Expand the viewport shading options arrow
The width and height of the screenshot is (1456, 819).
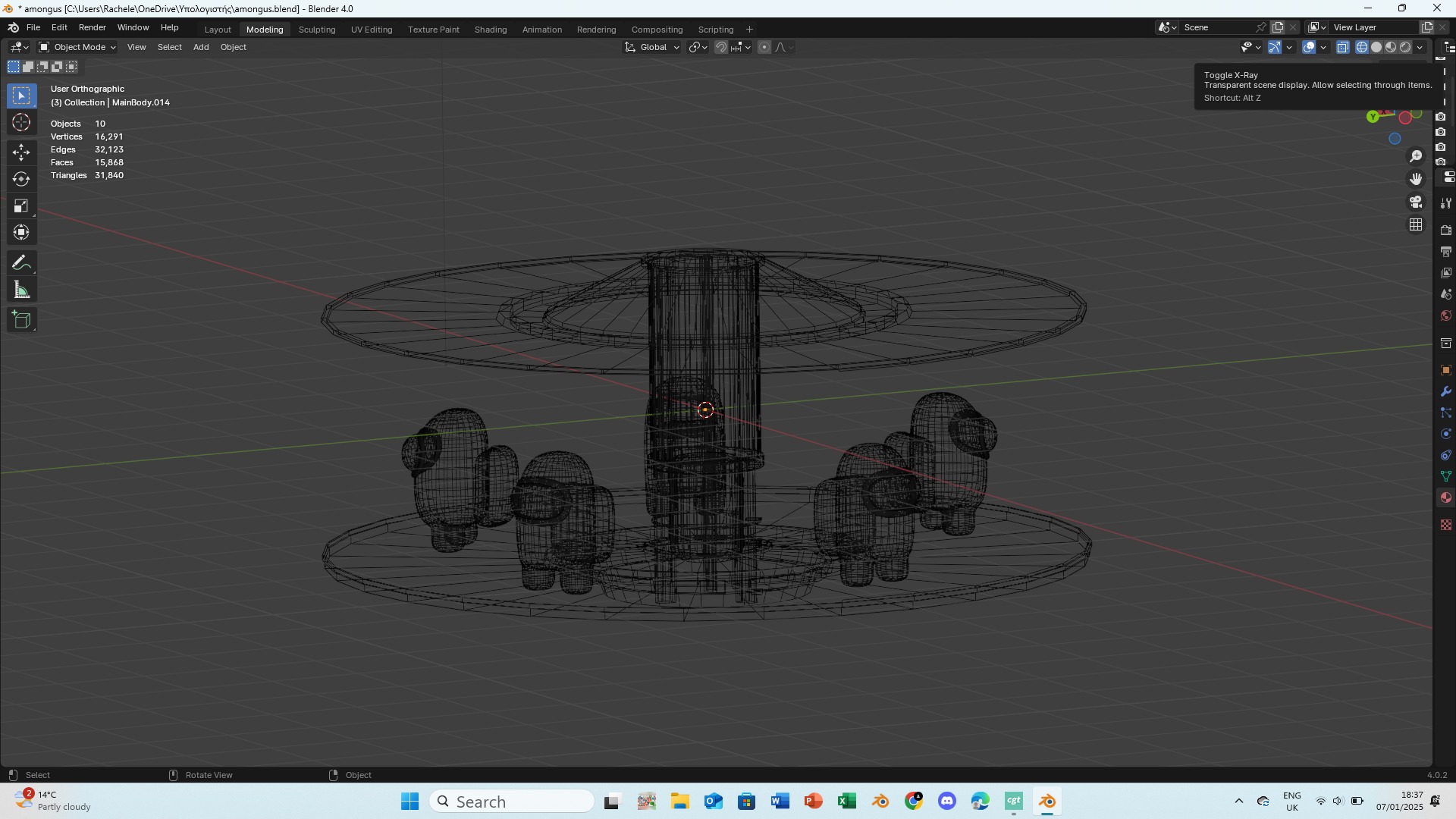click(x=1420, y=47)
